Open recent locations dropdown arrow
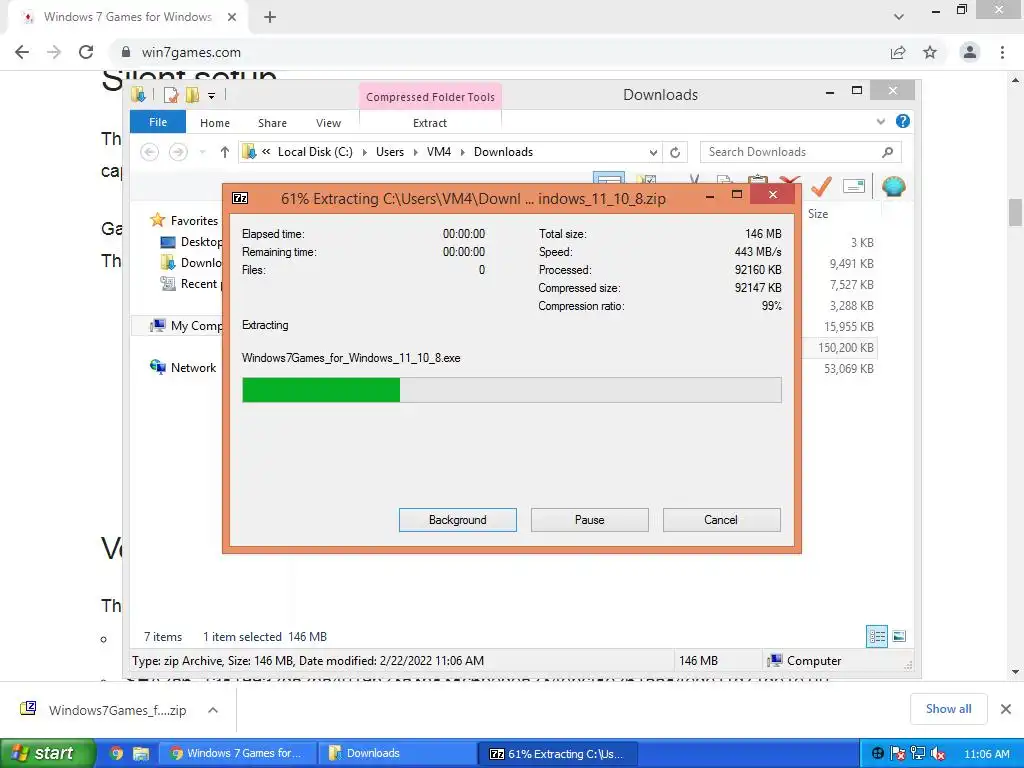The height and width of the screenshot is (768, 1024). tap(202, 152)
